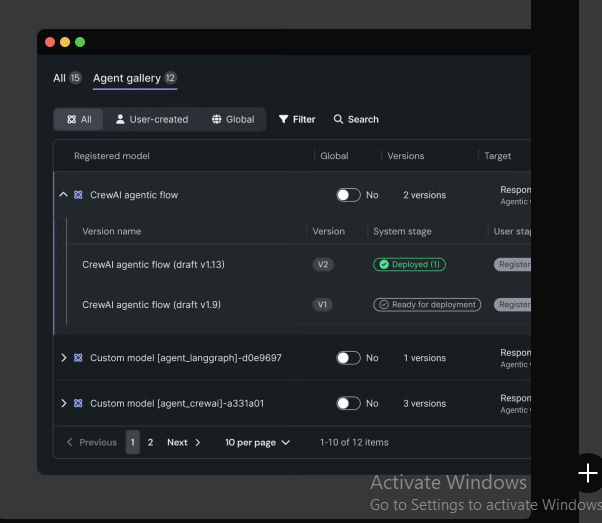This screenshot has width=602, height=523.
Task: Expand Custom model agent_langgraph-d0e9697 row
Action: point(63,358)
